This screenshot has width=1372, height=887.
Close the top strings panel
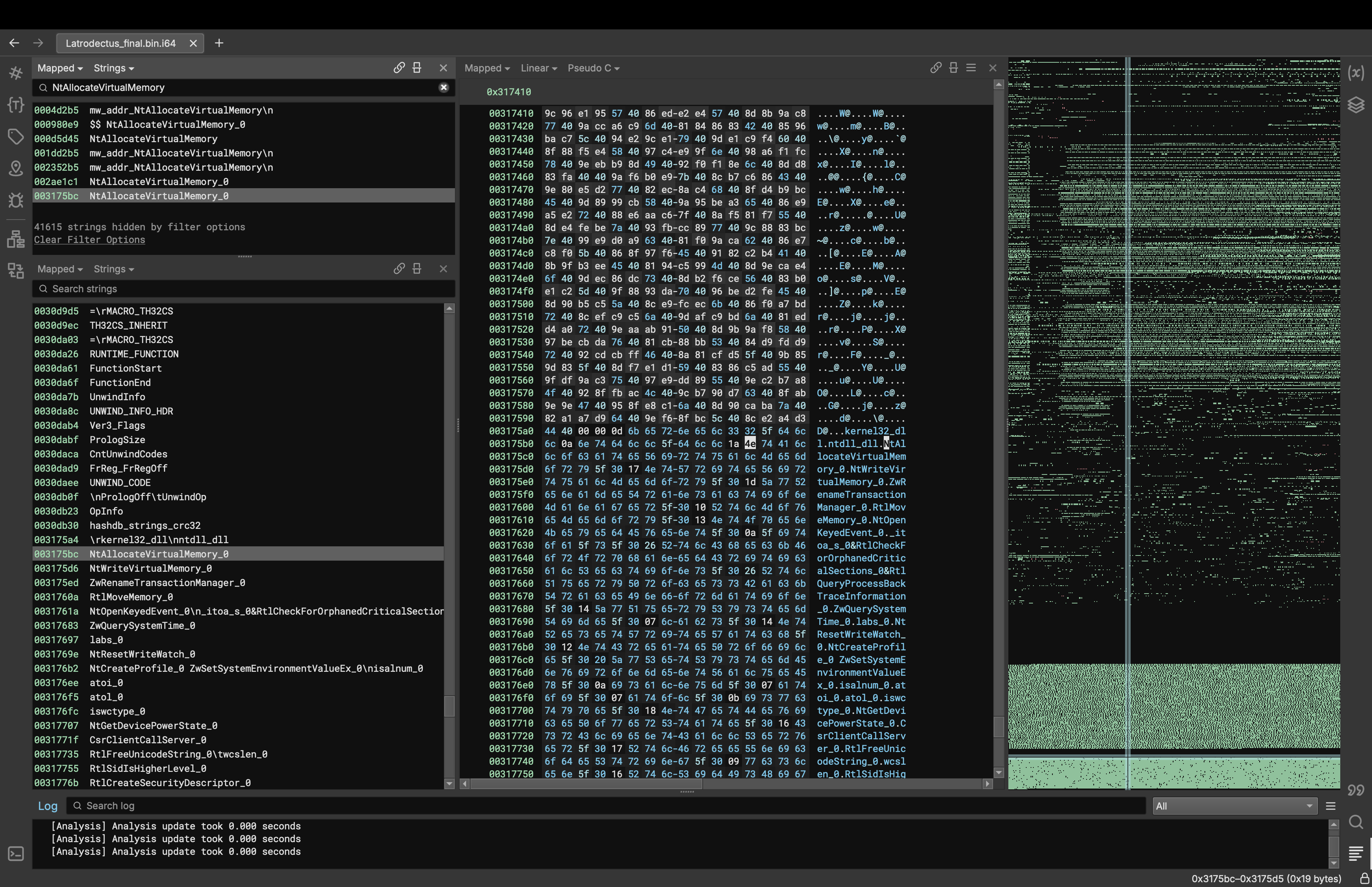click(x=443, y=68)
